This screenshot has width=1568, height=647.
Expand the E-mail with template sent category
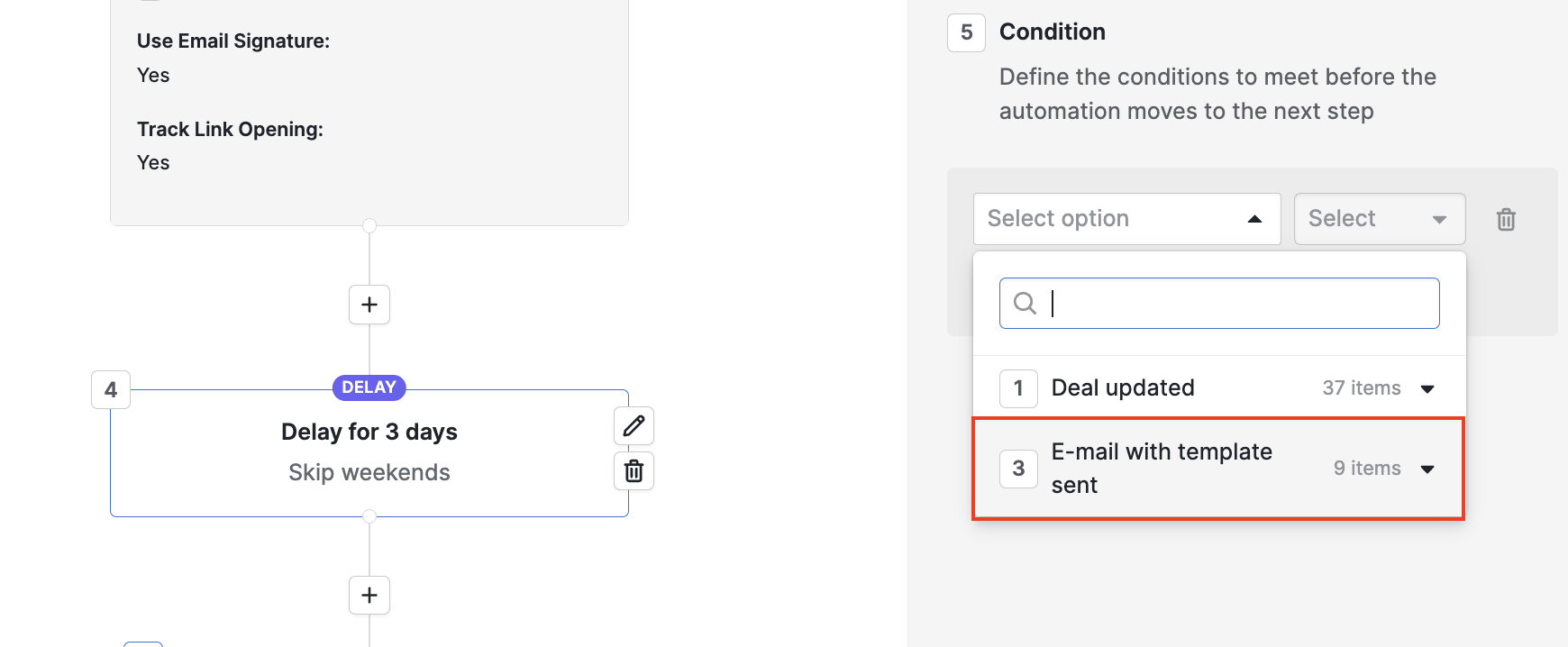click(1428, 469)
